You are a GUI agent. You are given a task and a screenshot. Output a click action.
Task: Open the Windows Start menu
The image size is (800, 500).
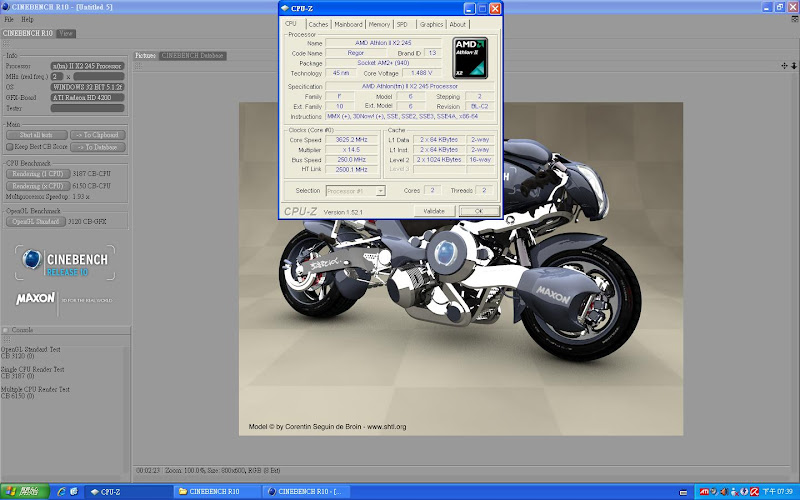tap(22, 492)
